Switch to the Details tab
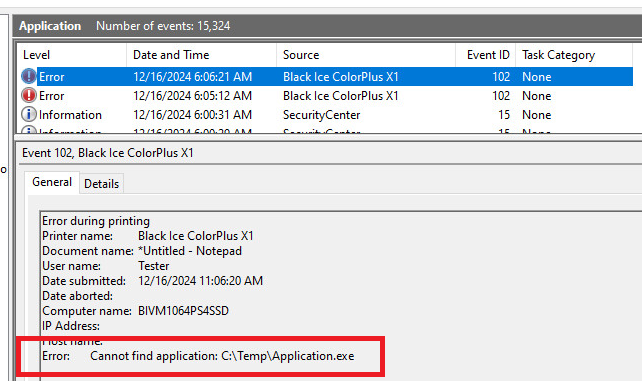 [x=102, y=184]
